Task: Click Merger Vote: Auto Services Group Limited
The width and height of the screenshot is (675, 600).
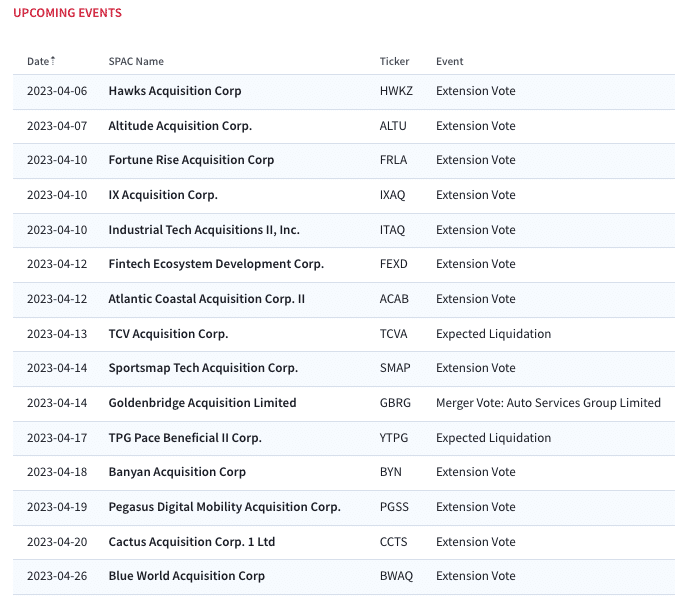Action: point(548,403)
